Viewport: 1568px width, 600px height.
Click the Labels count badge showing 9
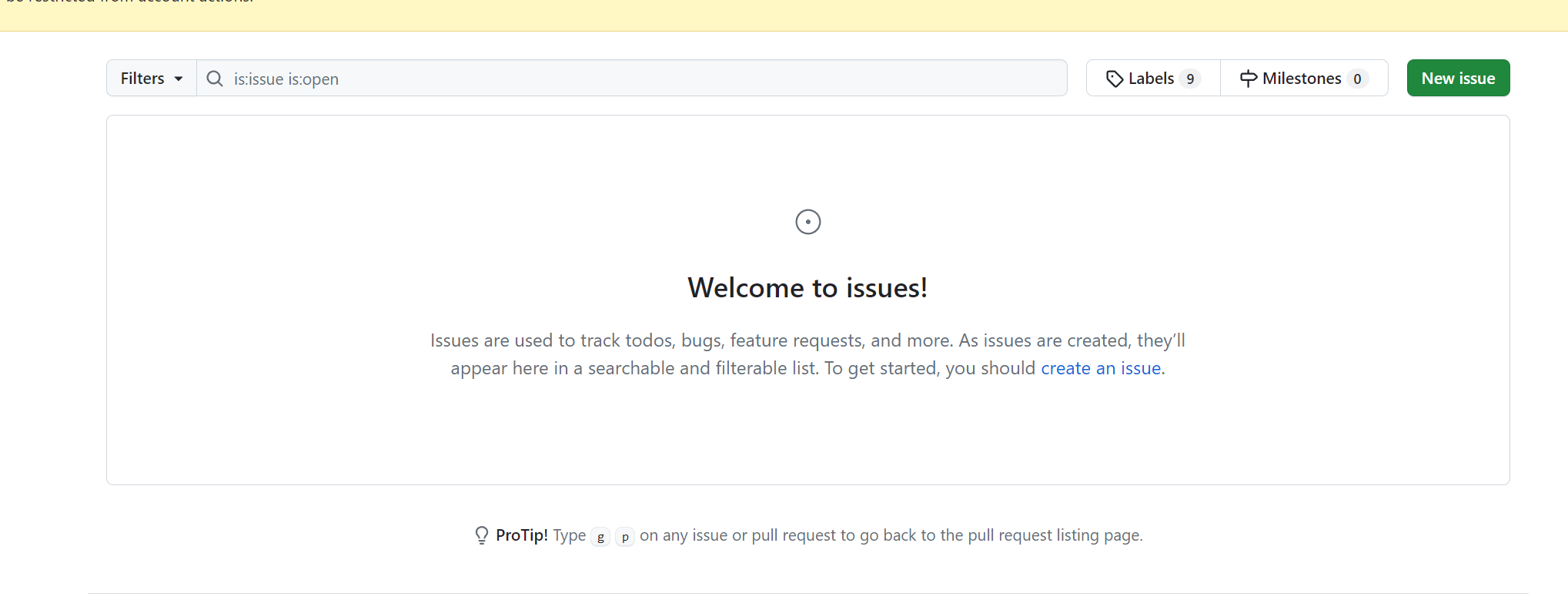pyautogui.click(x=1190, y=79)
